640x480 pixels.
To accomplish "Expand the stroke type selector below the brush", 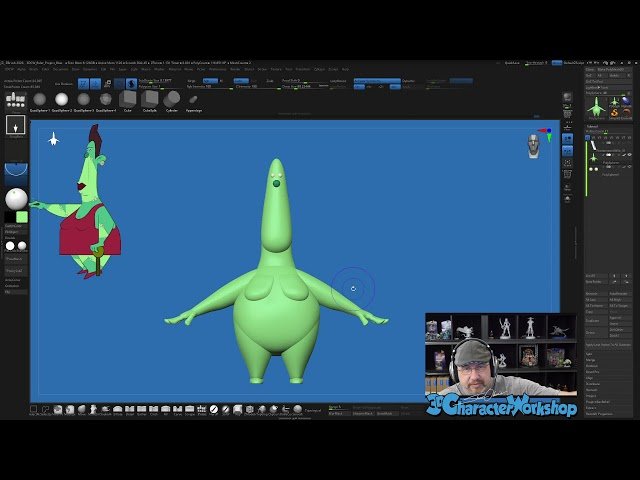I will pos(15,152).
